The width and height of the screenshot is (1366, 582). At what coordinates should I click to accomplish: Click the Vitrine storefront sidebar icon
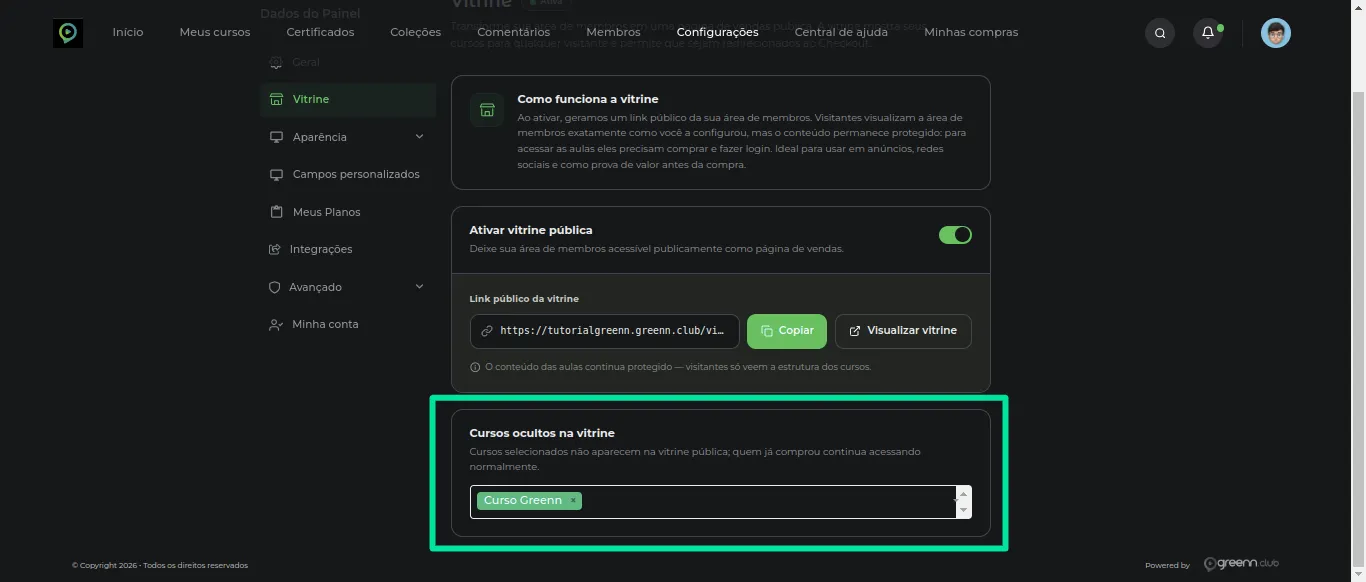tap(276, 100)
